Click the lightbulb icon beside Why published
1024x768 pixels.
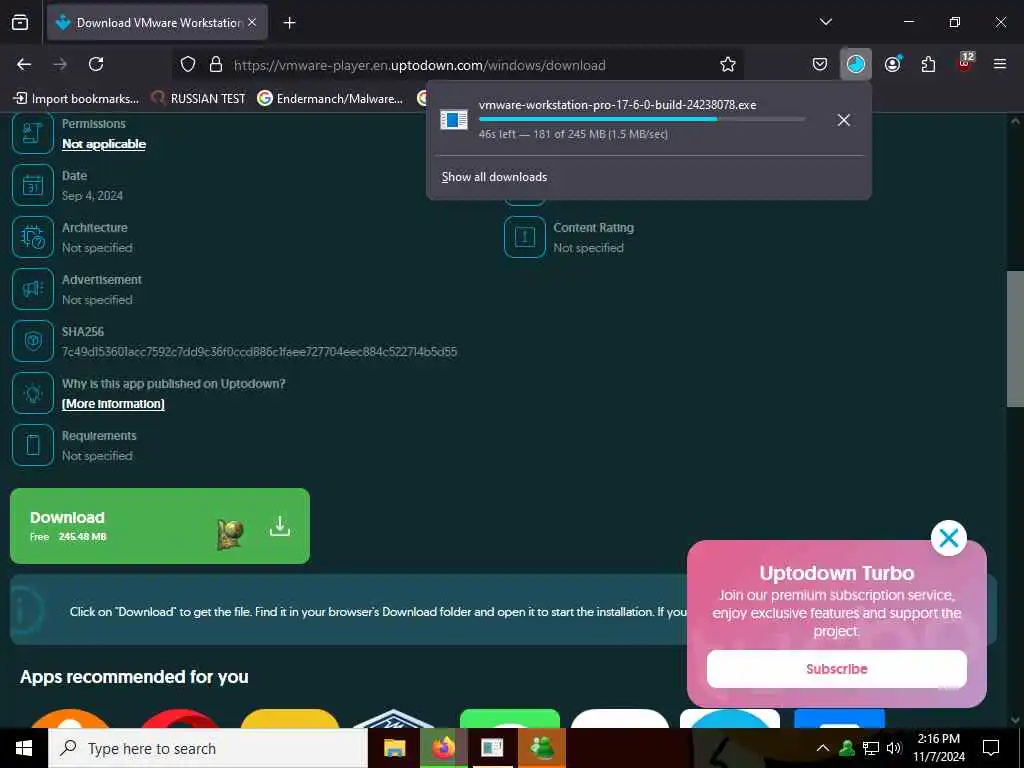[33, 393]
